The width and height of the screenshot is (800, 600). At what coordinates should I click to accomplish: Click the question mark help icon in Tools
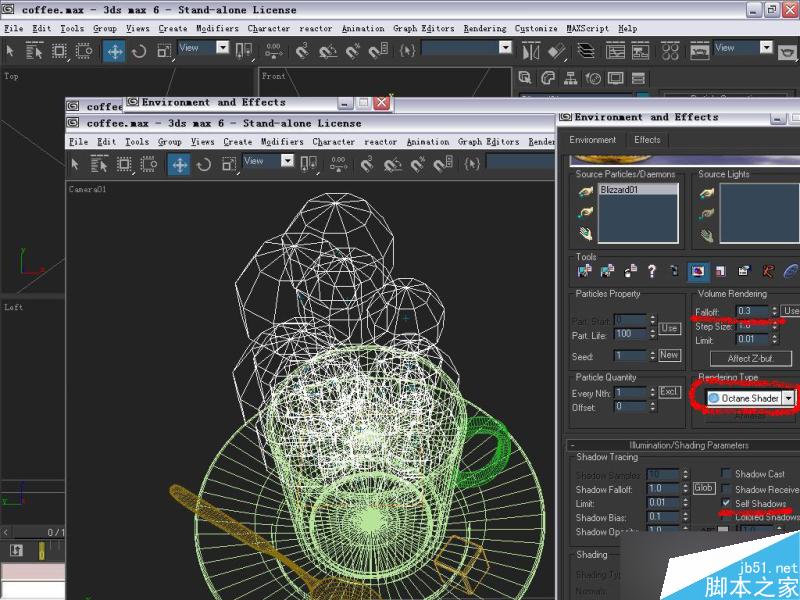click(x=652, y=271)
